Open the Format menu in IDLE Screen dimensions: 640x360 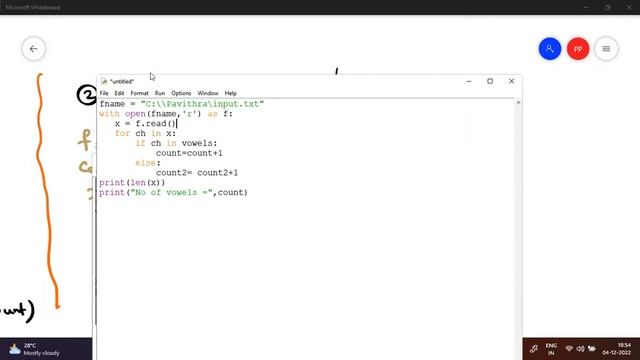[x=140, y=93]
